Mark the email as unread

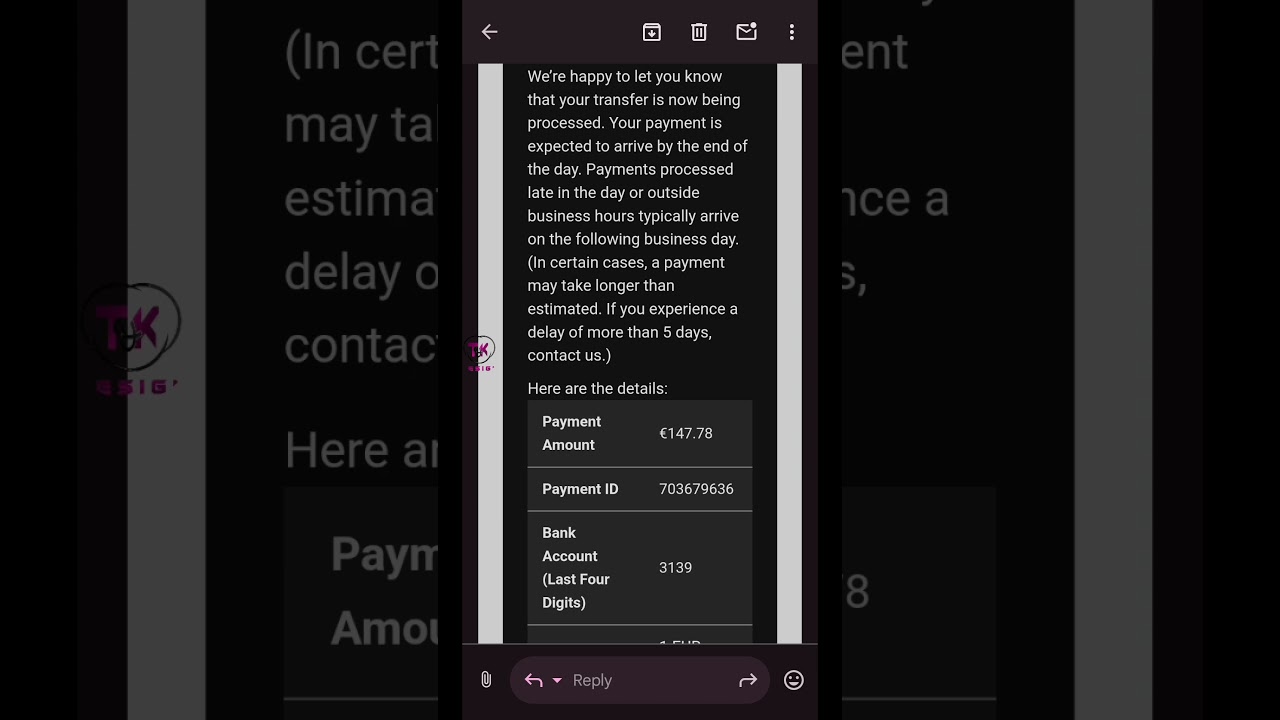[x=746, y=32]
